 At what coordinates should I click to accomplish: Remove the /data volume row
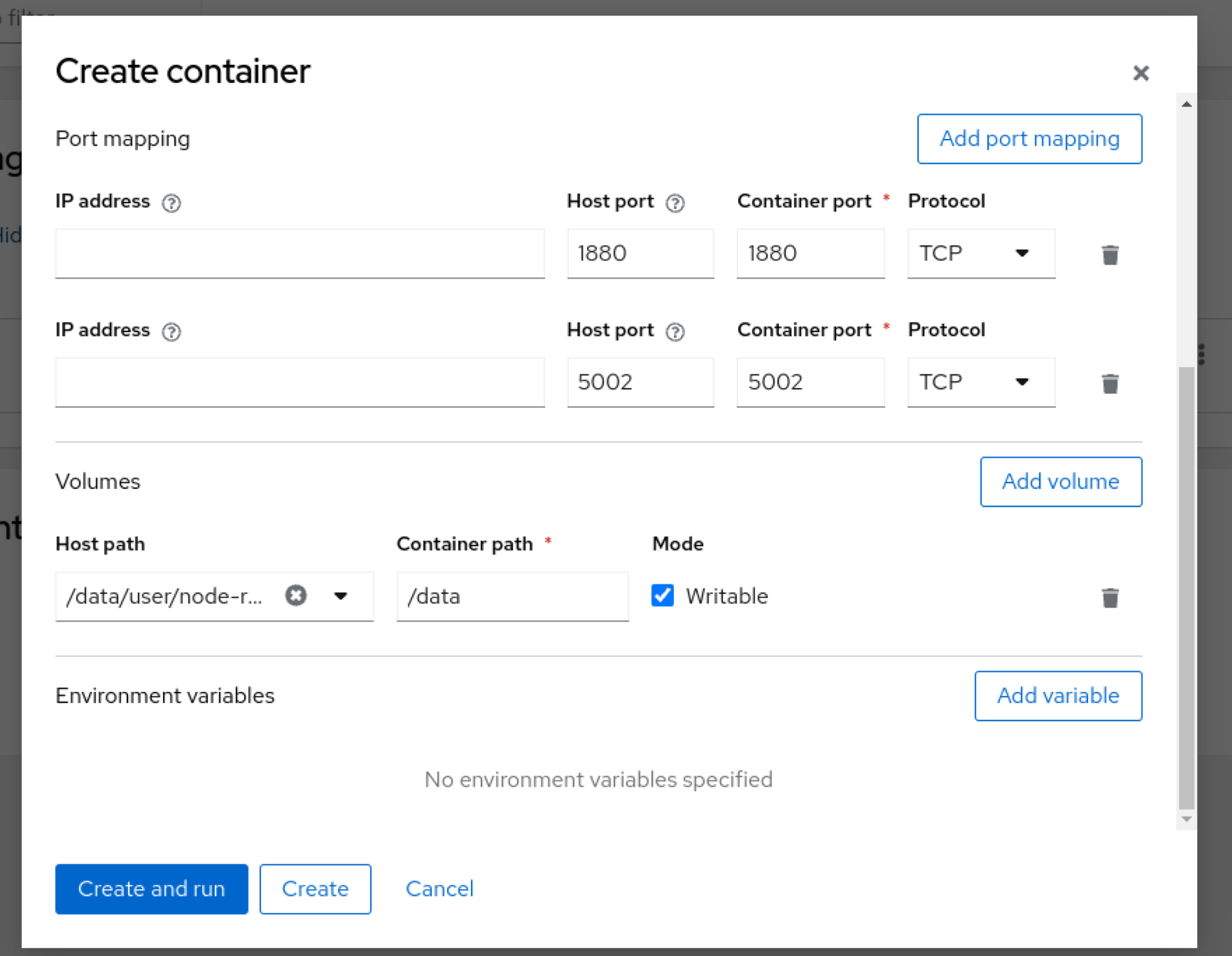point(1109,597)
